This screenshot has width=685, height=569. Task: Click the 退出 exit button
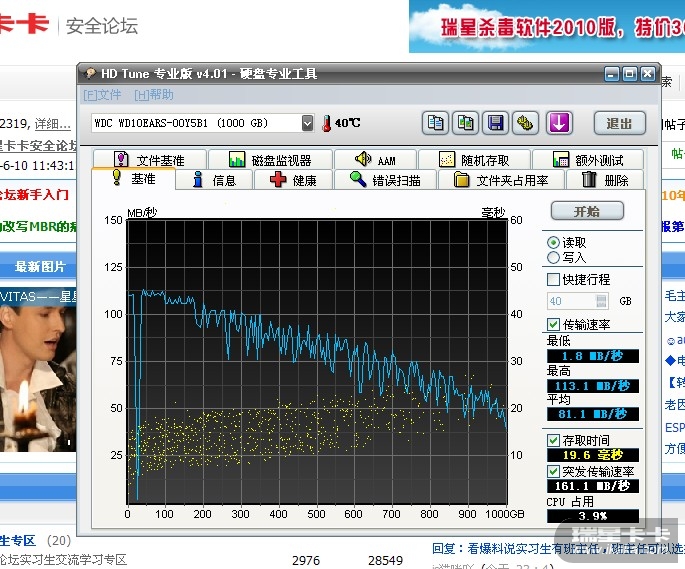click(619, 123)
